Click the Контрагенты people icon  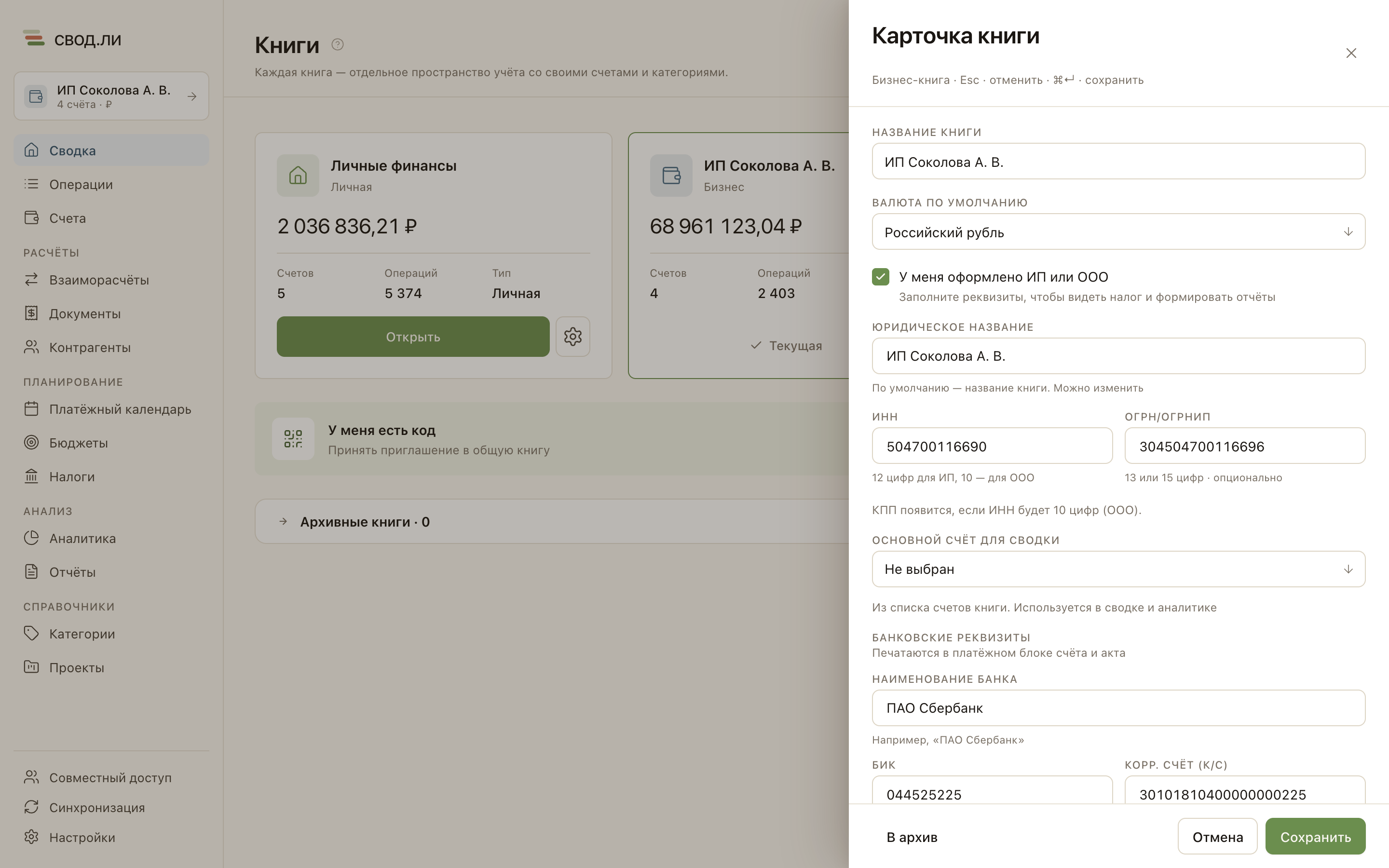[31, 347]
